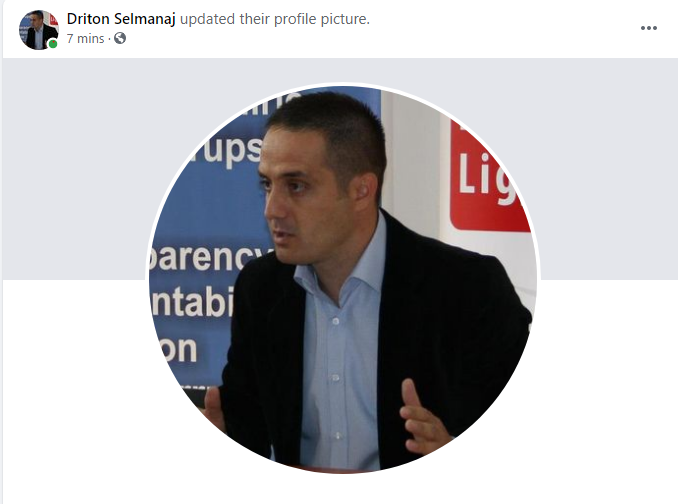Click the globe public audience icon
The height and width of the screenshot is (504, 678).
[120, 38]
